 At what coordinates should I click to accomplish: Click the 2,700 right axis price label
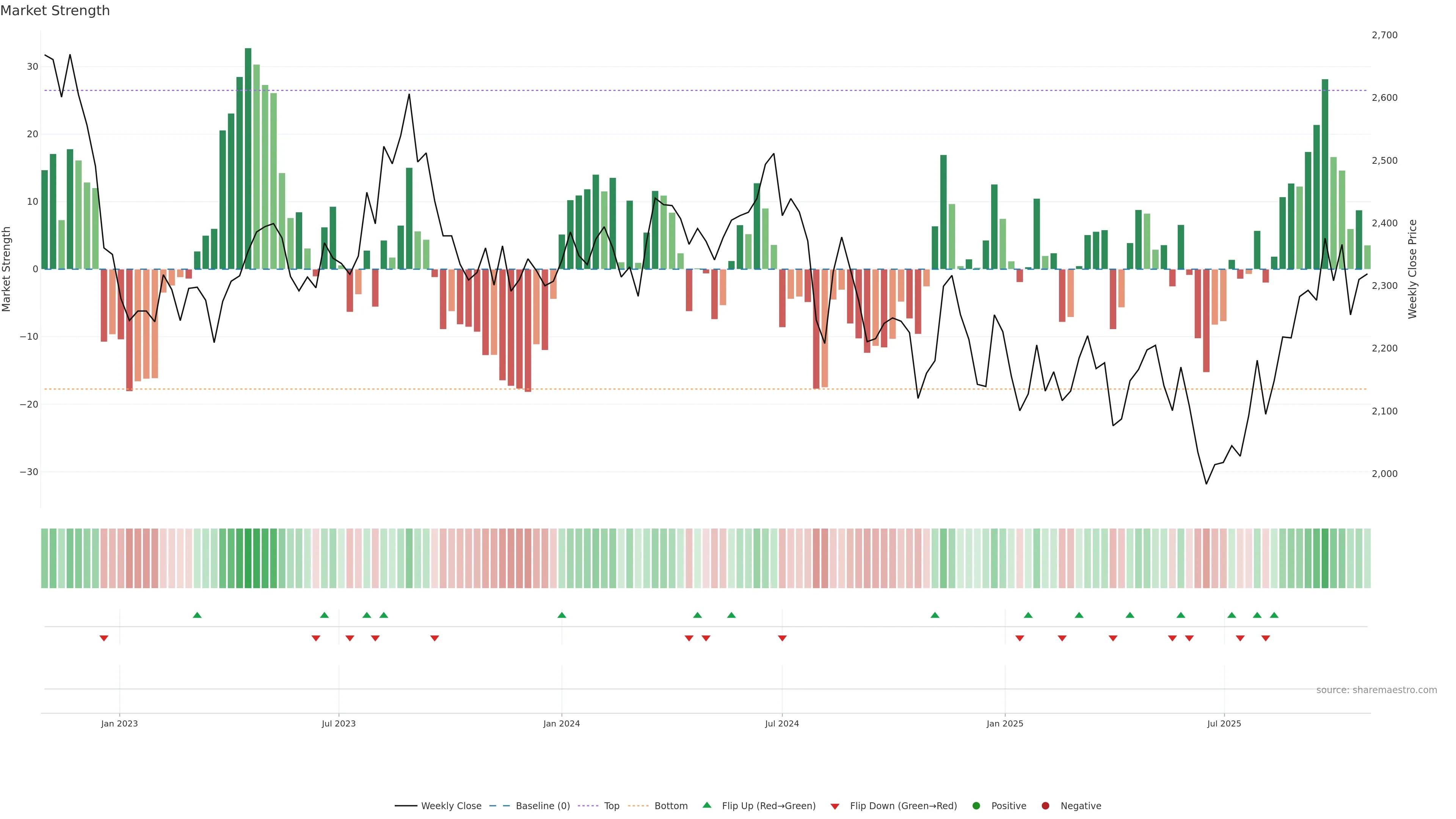click(1384, 35)
